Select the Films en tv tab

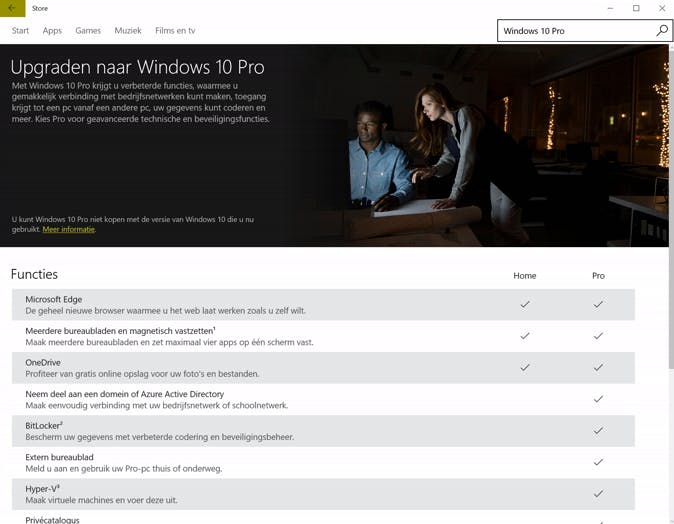click(175, 31)
